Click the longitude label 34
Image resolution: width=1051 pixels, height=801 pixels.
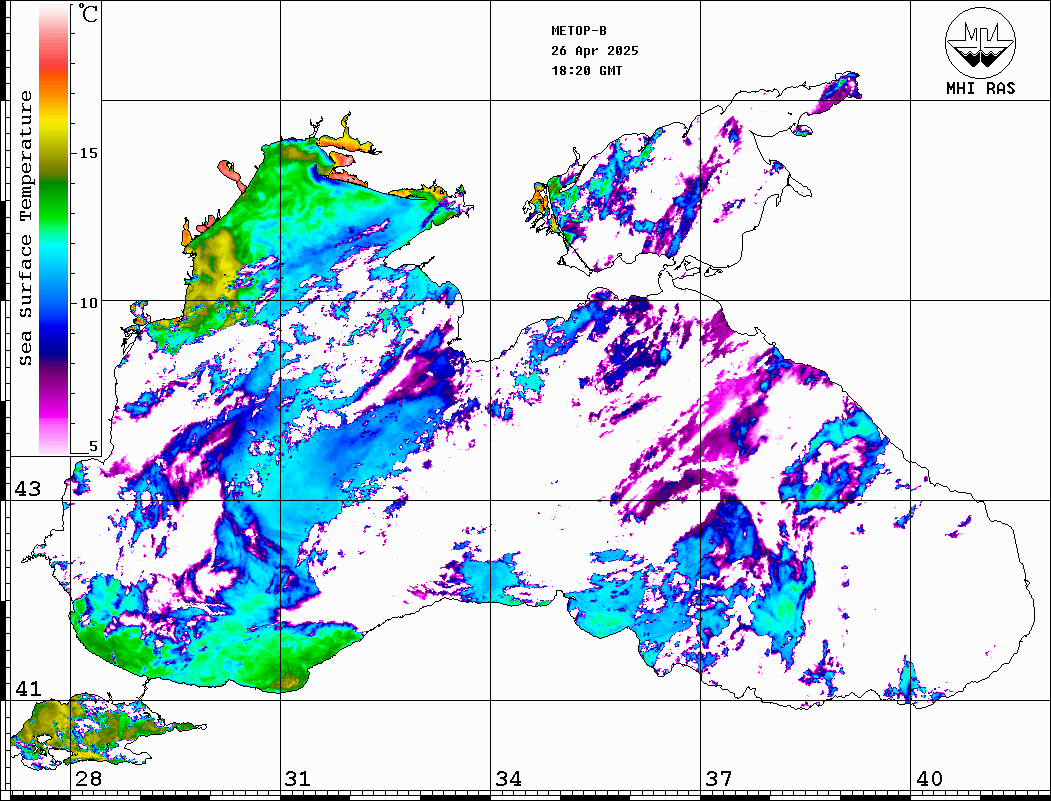click(x=509, y=779)
